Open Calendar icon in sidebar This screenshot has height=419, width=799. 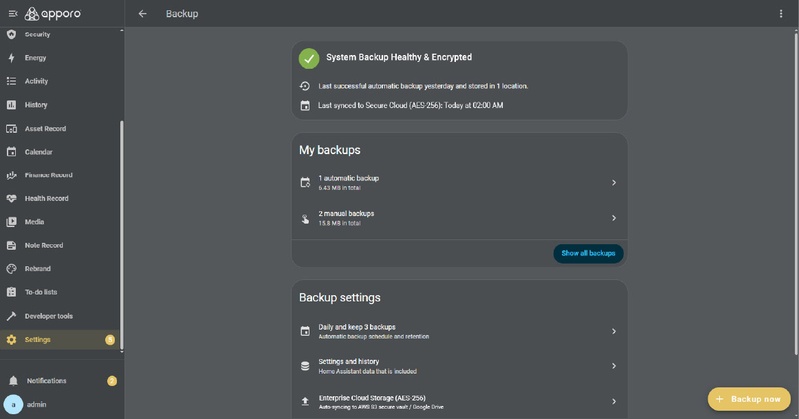pyautogui.click(x=11, y=152)
